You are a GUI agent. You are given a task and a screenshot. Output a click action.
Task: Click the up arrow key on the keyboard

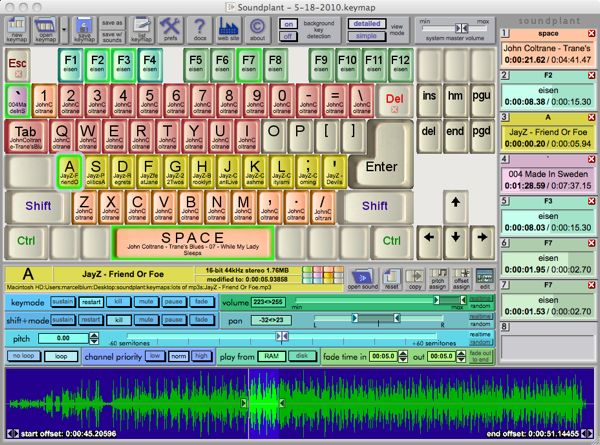pyautogui.click(x=455, y=206)
